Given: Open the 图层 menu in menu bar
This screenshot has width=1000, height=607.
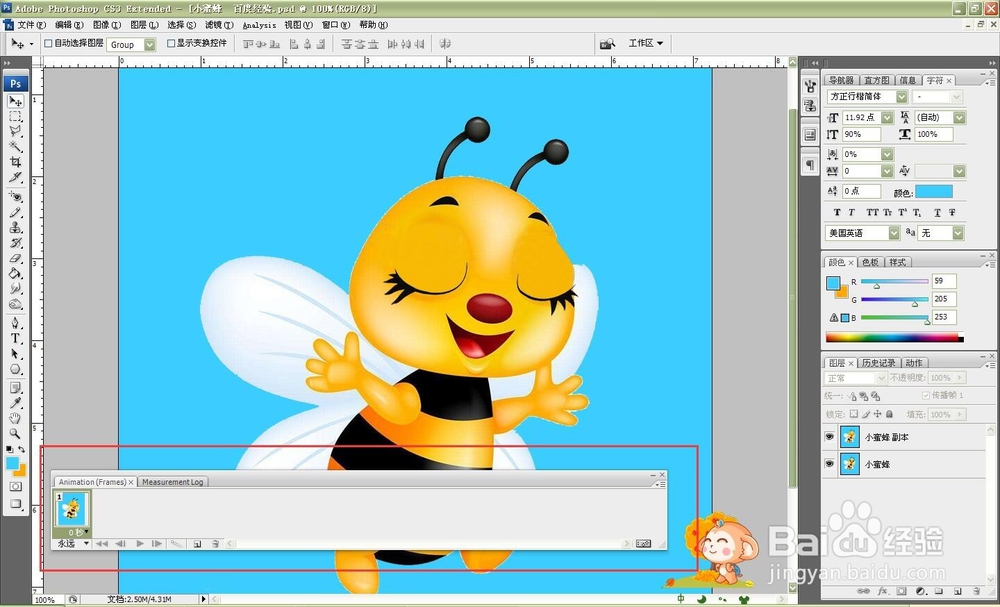Looking at the screenshot, I should pyautogui.click(x=144, y=25).
